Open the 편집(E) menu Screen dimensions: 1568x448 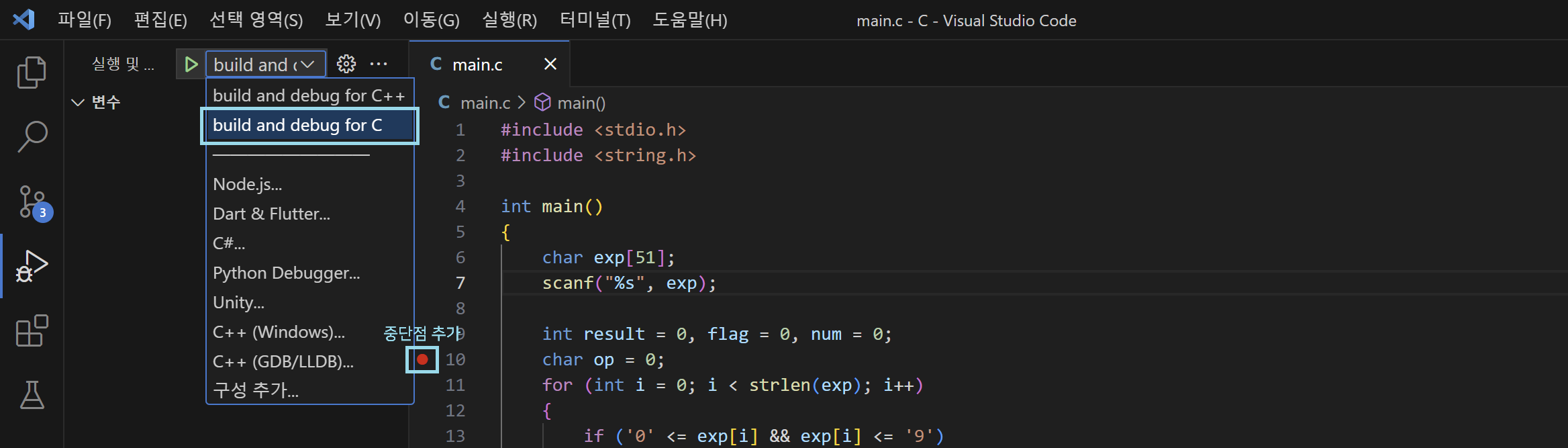[160, 20]
